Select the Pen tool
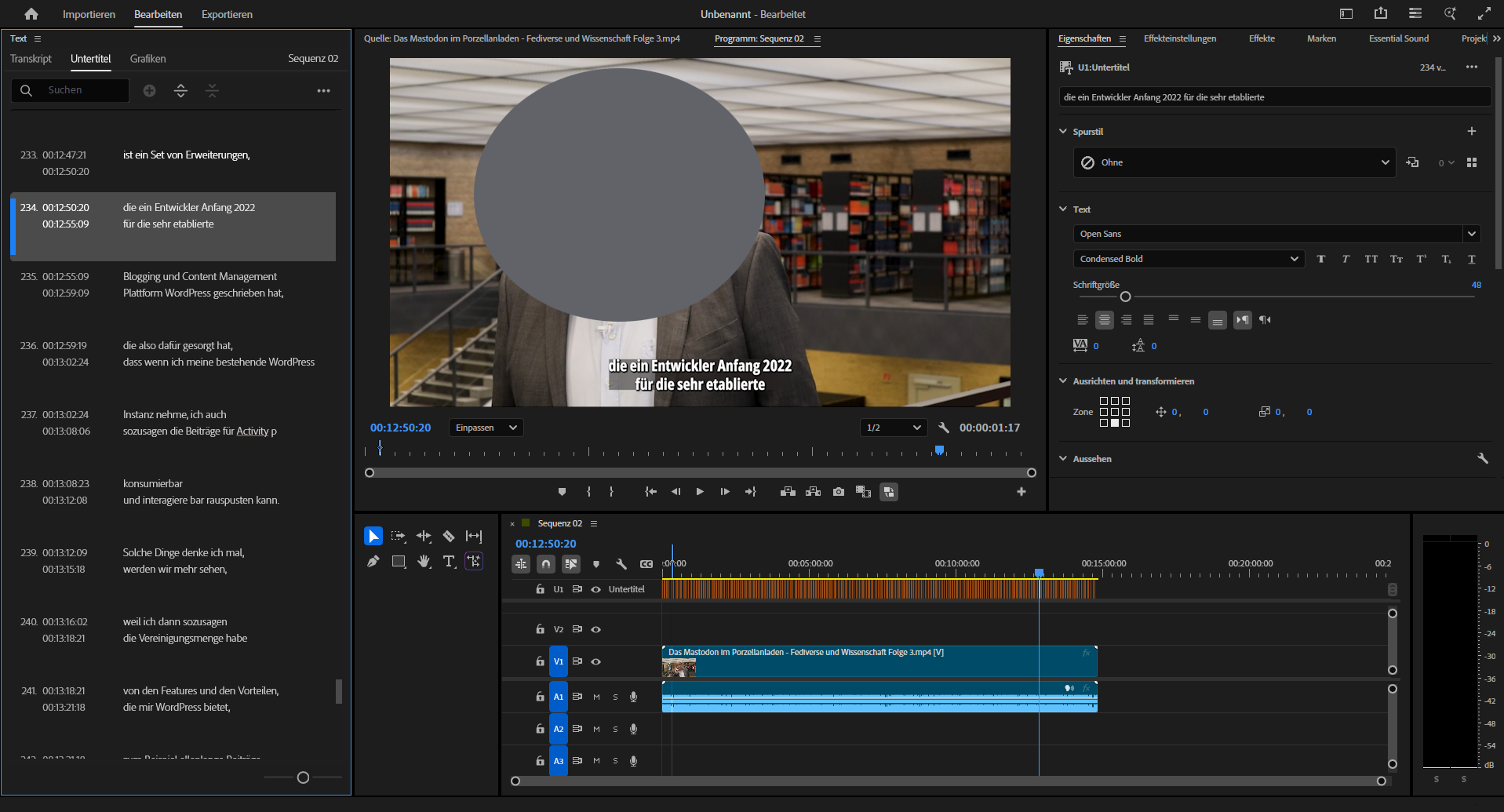 [373, 561]
